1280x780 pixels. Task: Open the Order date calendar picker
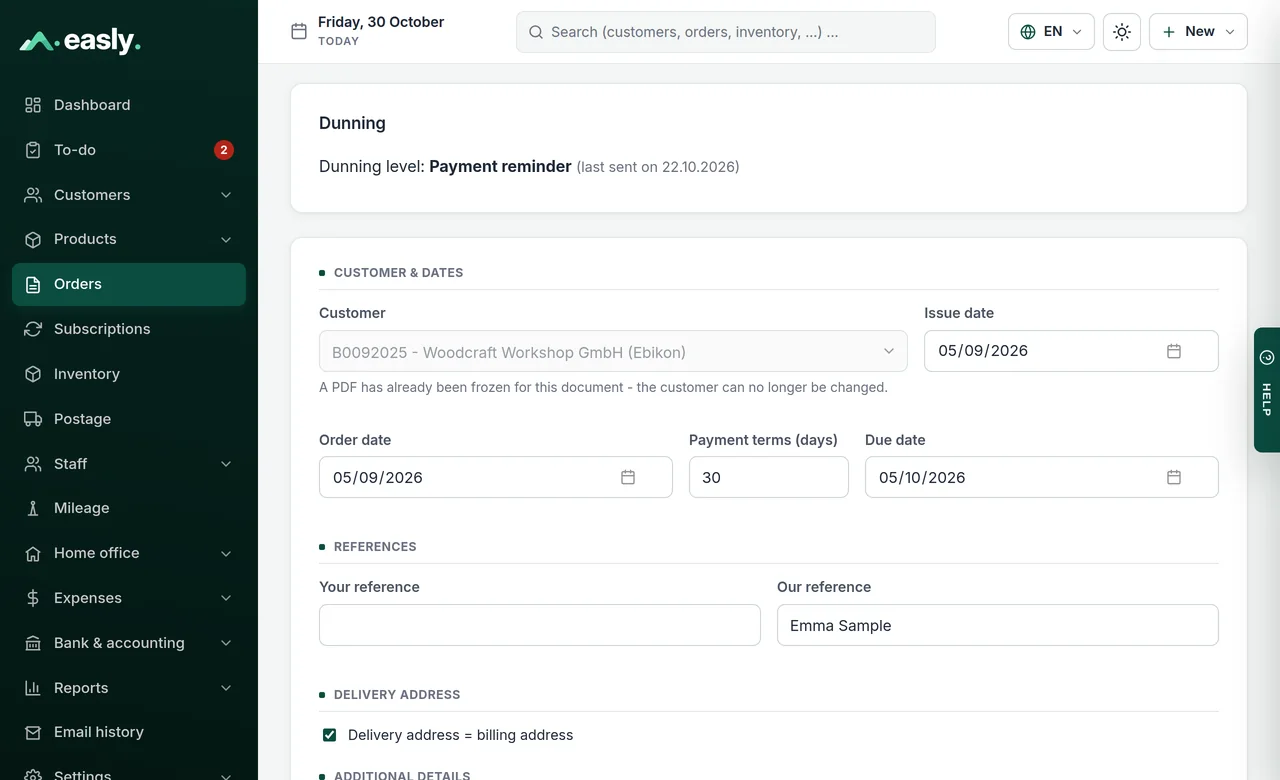coord(628,477)
